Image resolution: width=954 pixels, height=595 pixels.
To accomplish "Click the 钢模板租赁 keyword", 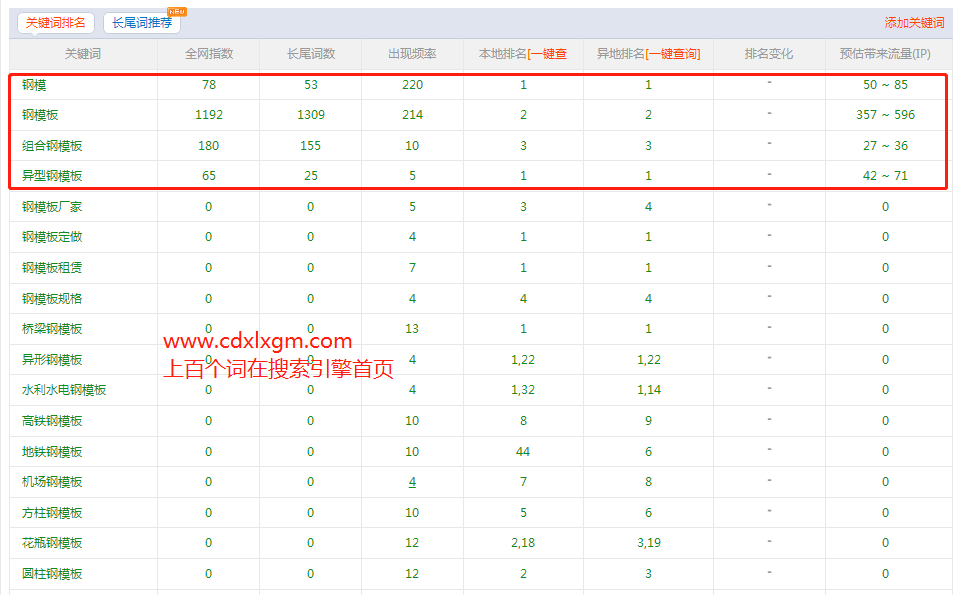I will pos(52,268).
